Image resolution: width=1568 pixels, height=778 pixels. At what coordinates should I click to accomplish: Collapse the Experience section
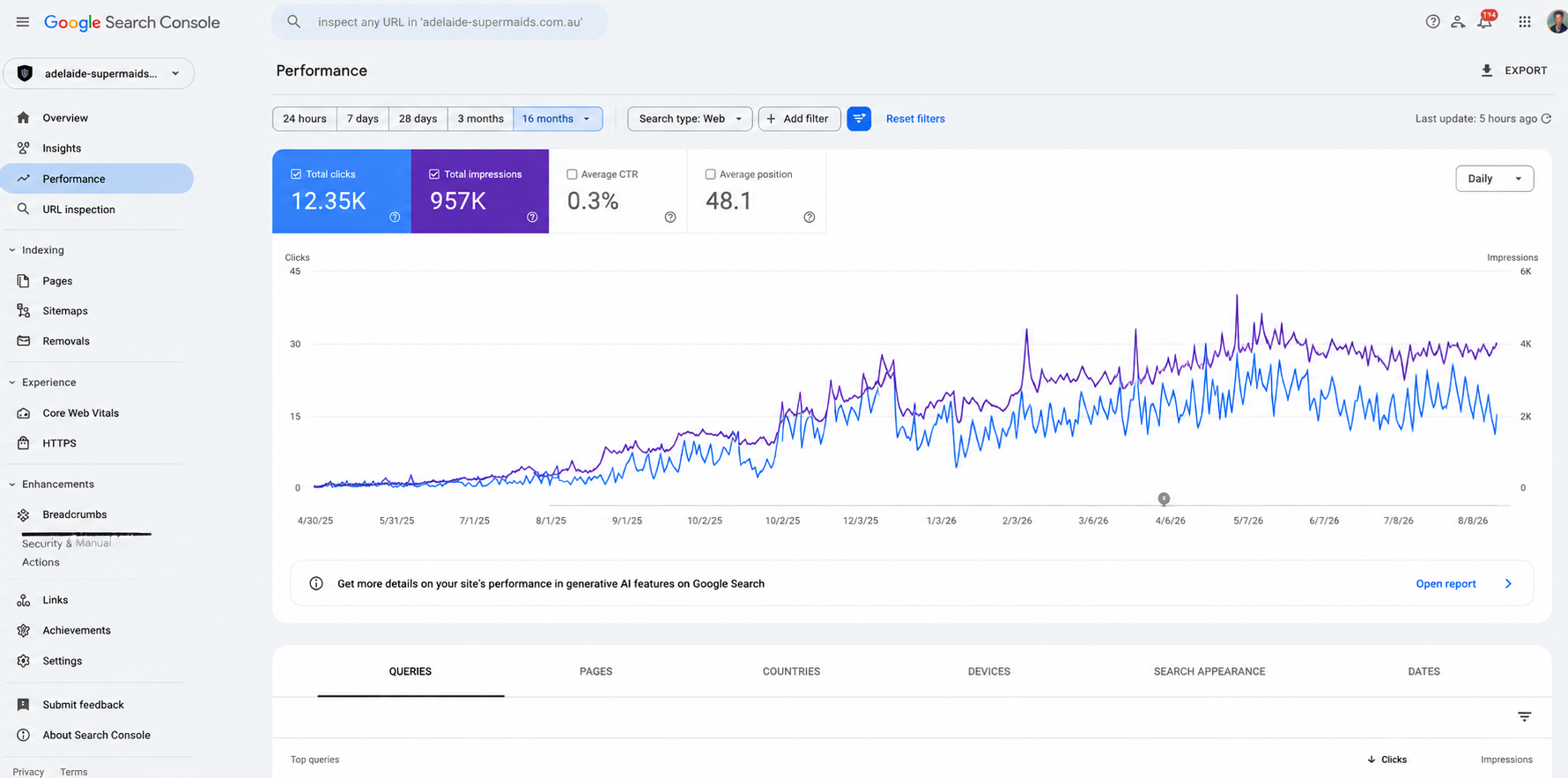point(12,382)
